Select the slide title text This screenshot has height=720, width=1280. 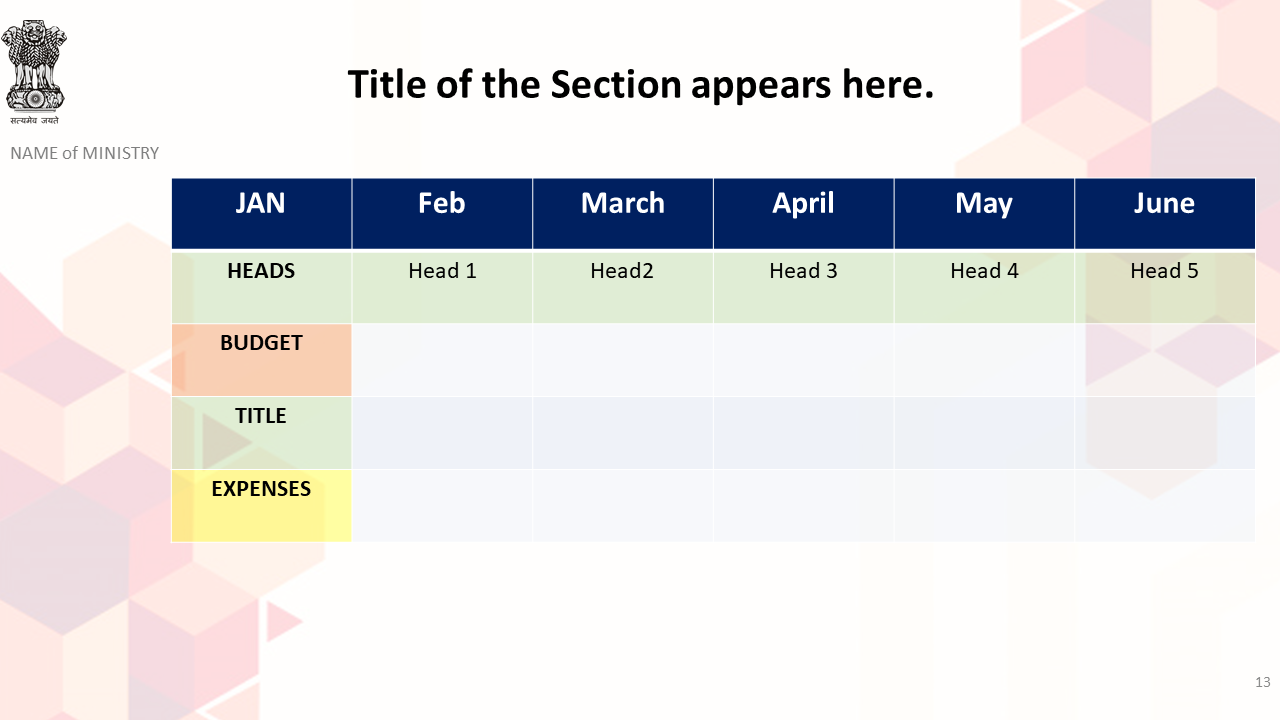640,84
